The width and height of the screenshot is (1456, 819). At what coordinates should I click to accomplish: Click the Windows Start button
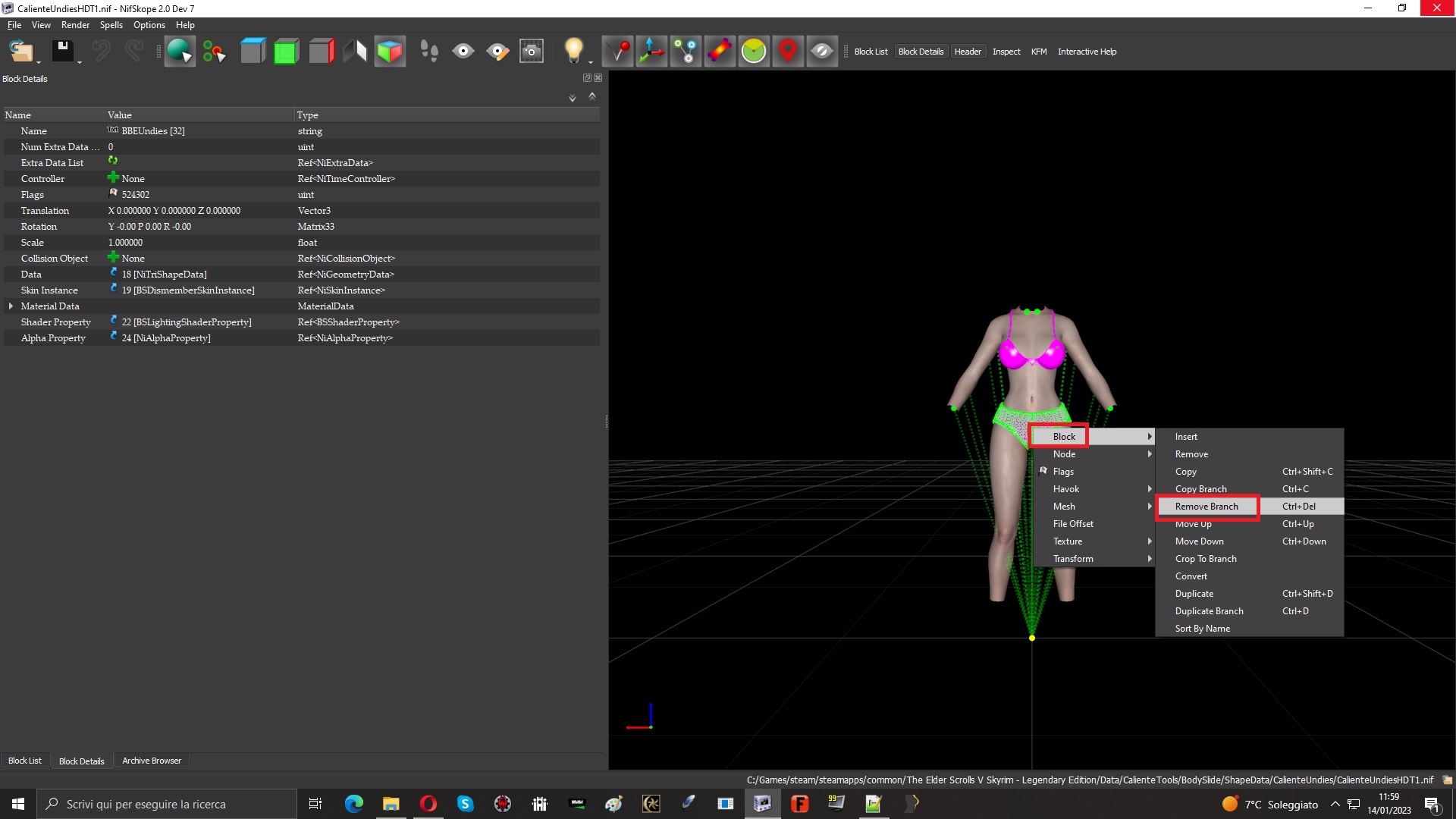[x=18, y=804]
